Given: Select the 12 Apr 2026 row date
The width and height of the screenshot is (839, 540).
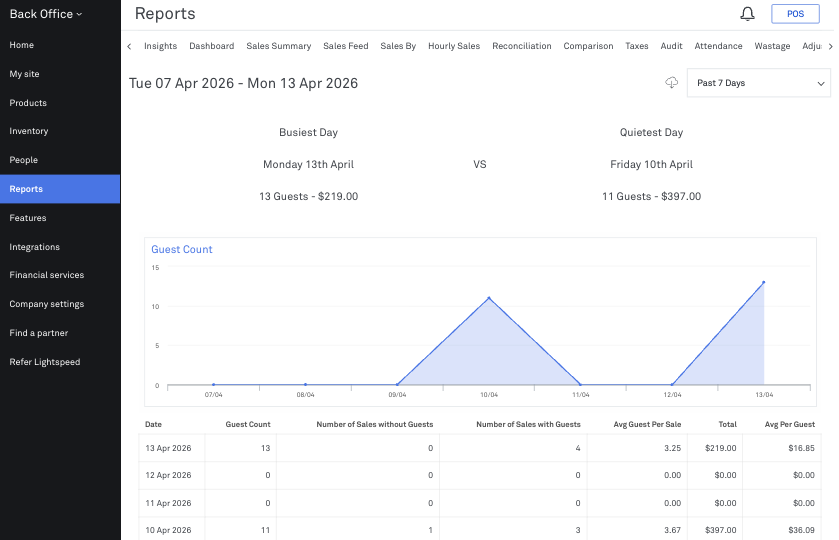Looking at the screenshot, I should pyautogui.click(x=168, y=475).
